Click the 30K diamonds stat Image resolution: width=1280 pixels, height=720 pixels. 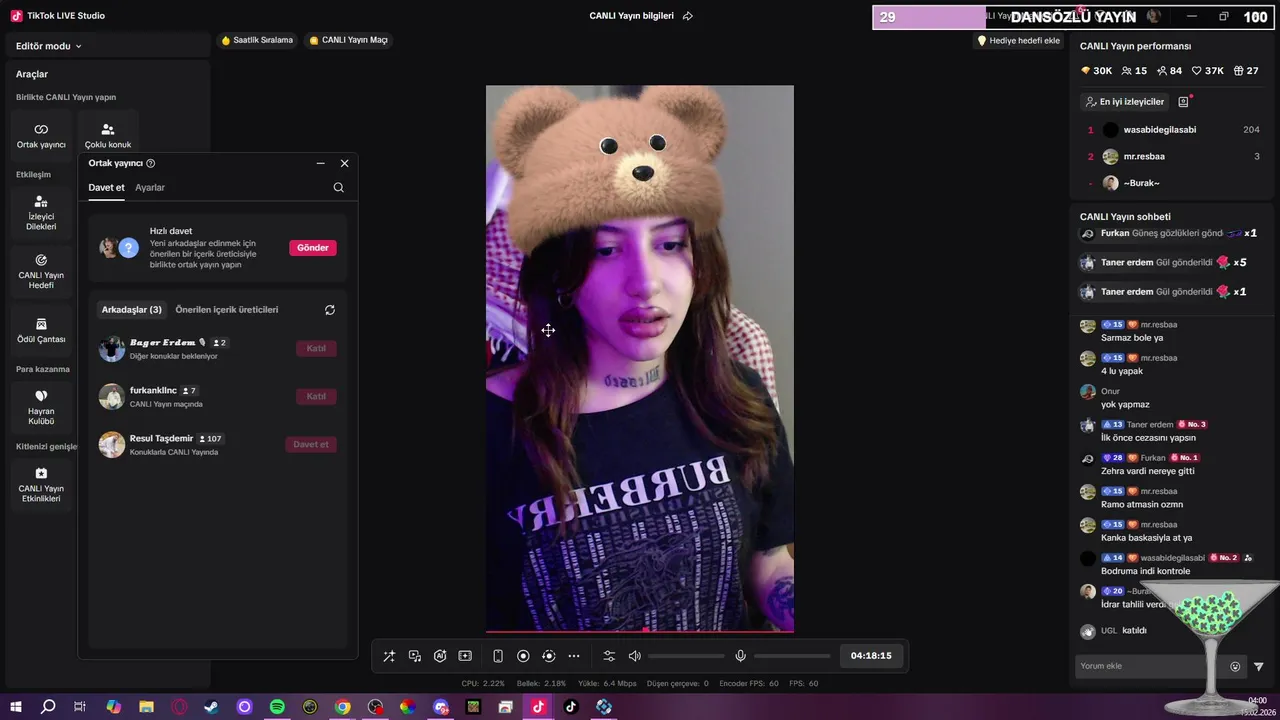coord(1096,71)
